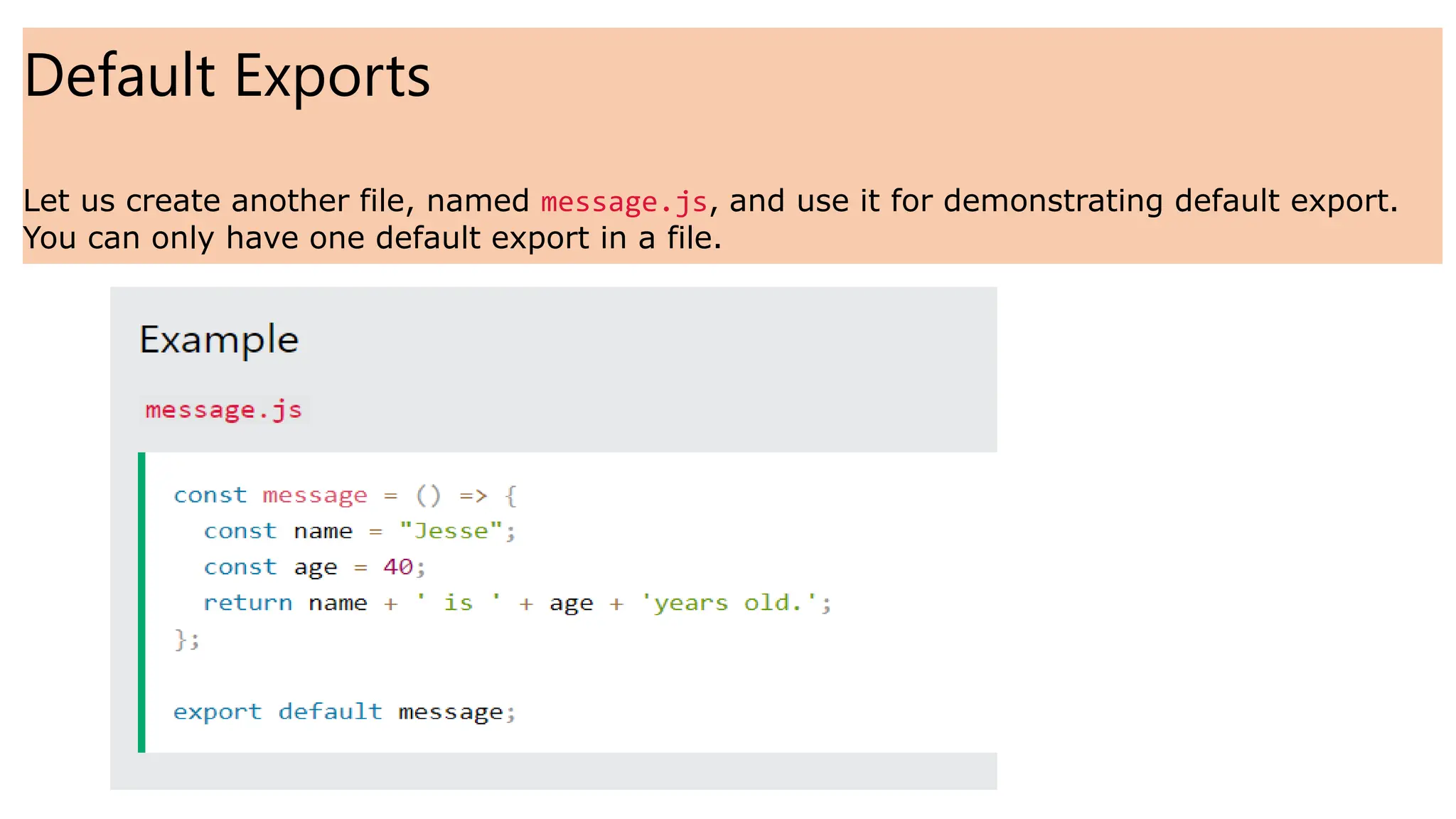Click the closing '};' line of the code
The image size is (1456, 819).
187,639
